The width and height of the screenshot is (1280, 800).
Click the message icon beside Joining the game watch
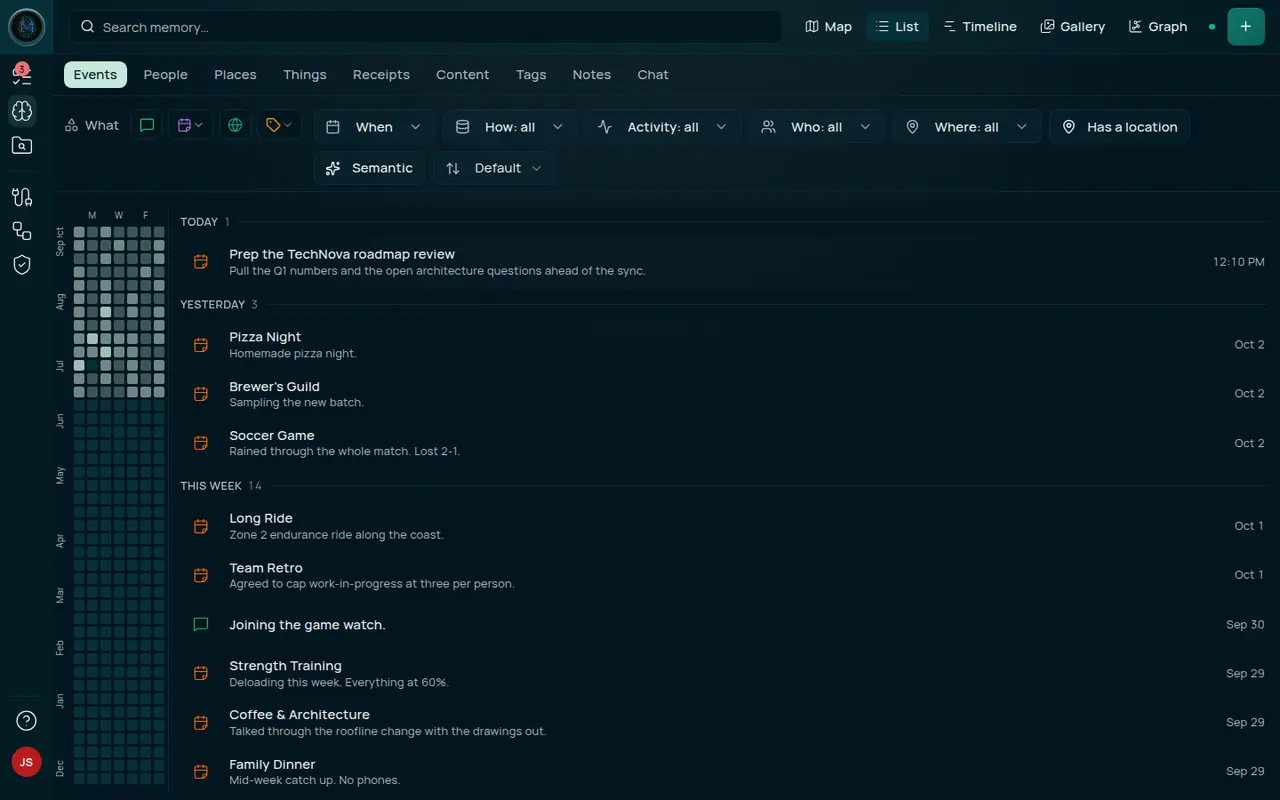(x=201, y=625)
